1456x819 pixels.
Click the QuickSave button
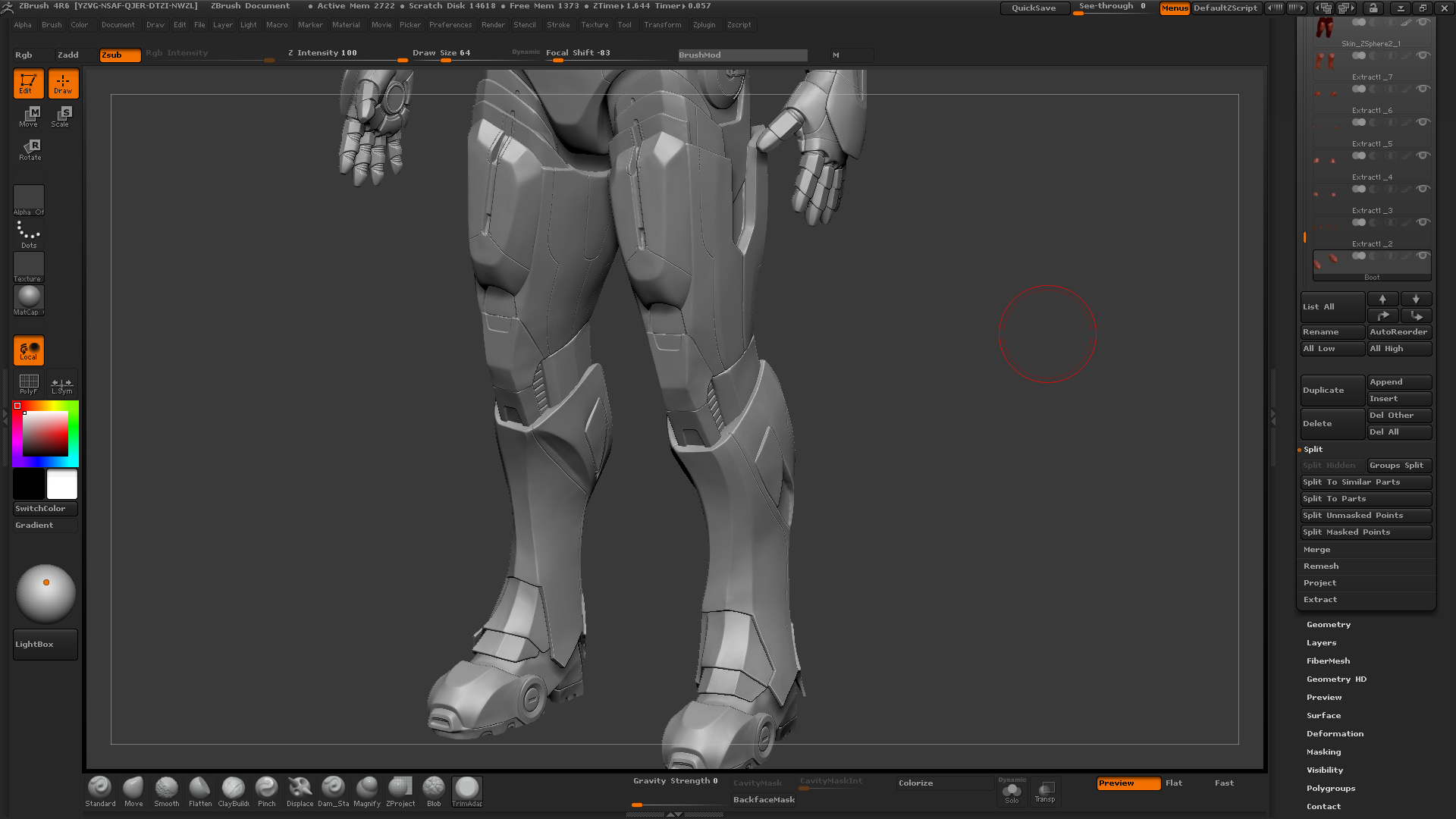(x=1035, y=8)
